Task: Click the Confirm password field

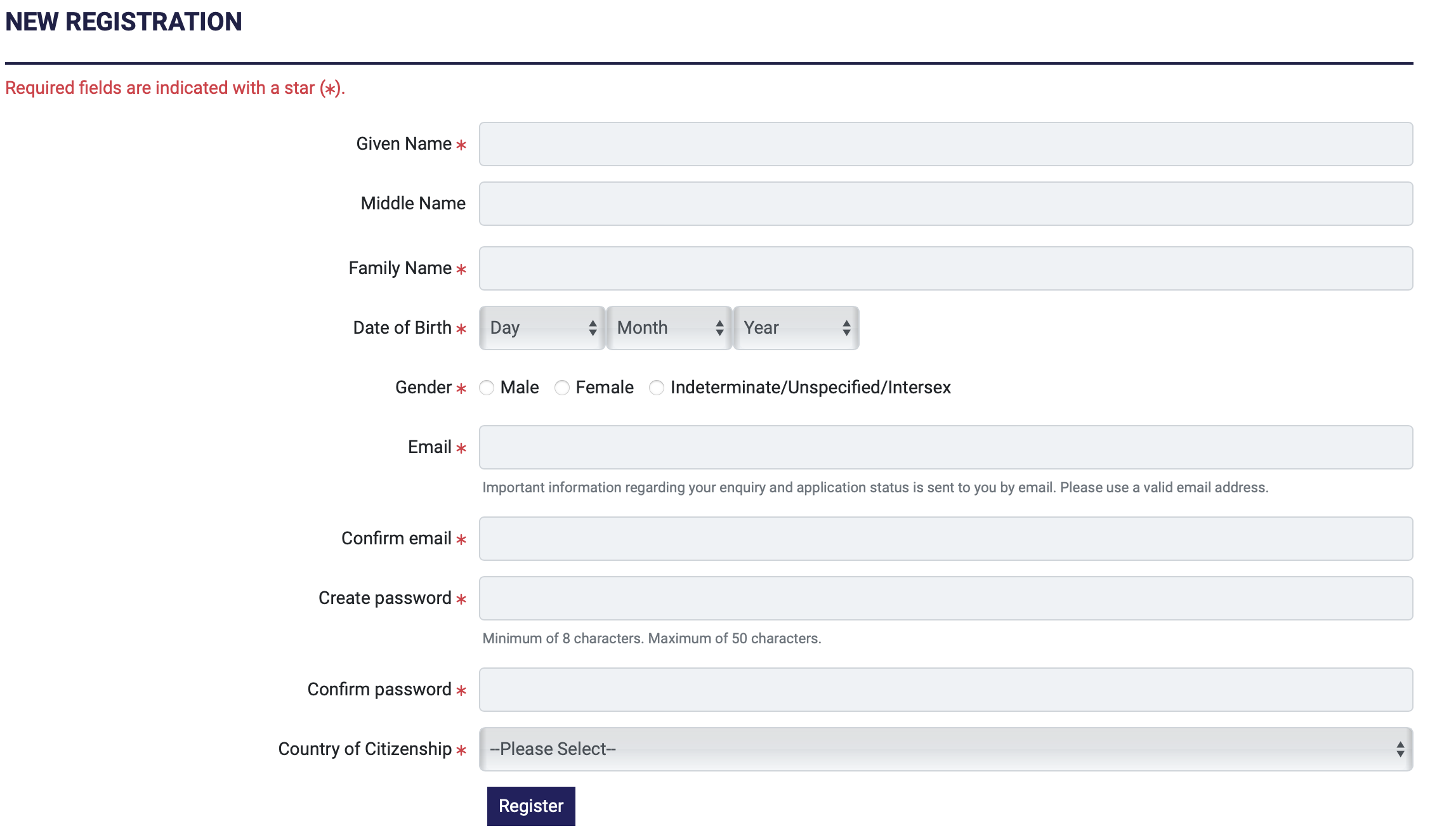Action: tap(945, 690)
